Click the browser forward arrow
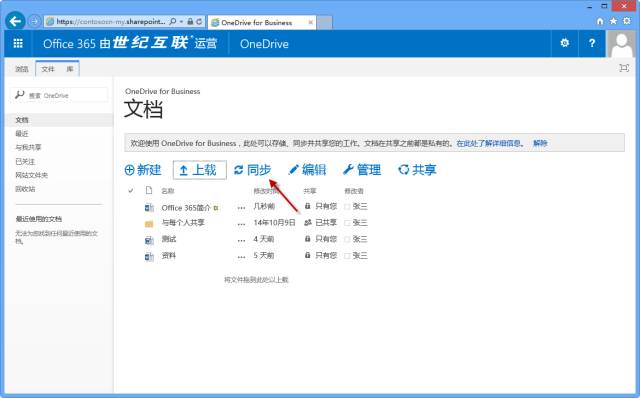The image size is (640, 398). (x=34, y=21)
